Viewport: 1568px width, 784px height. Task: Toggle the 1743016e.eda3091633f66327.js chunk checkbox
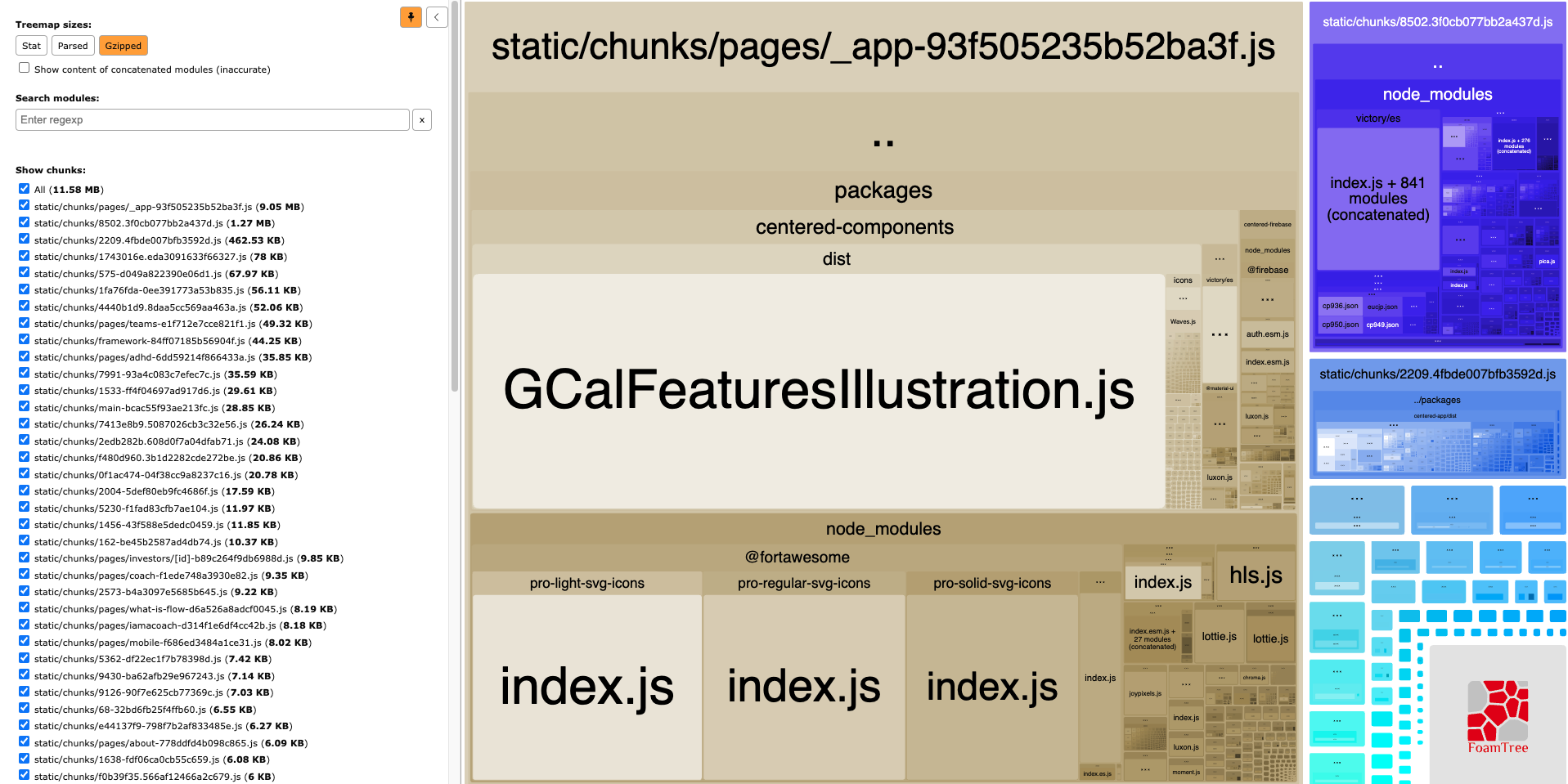24,256
